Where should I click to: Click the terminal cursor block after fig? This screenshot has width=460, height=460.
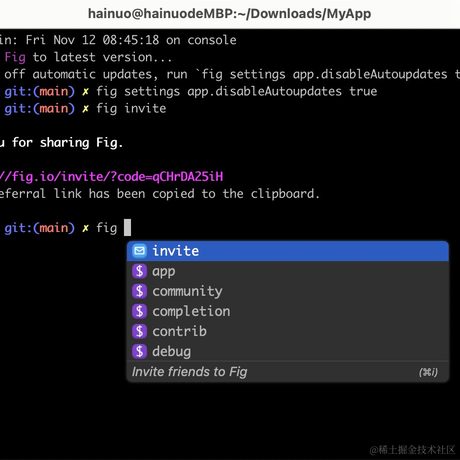(127, 227)
